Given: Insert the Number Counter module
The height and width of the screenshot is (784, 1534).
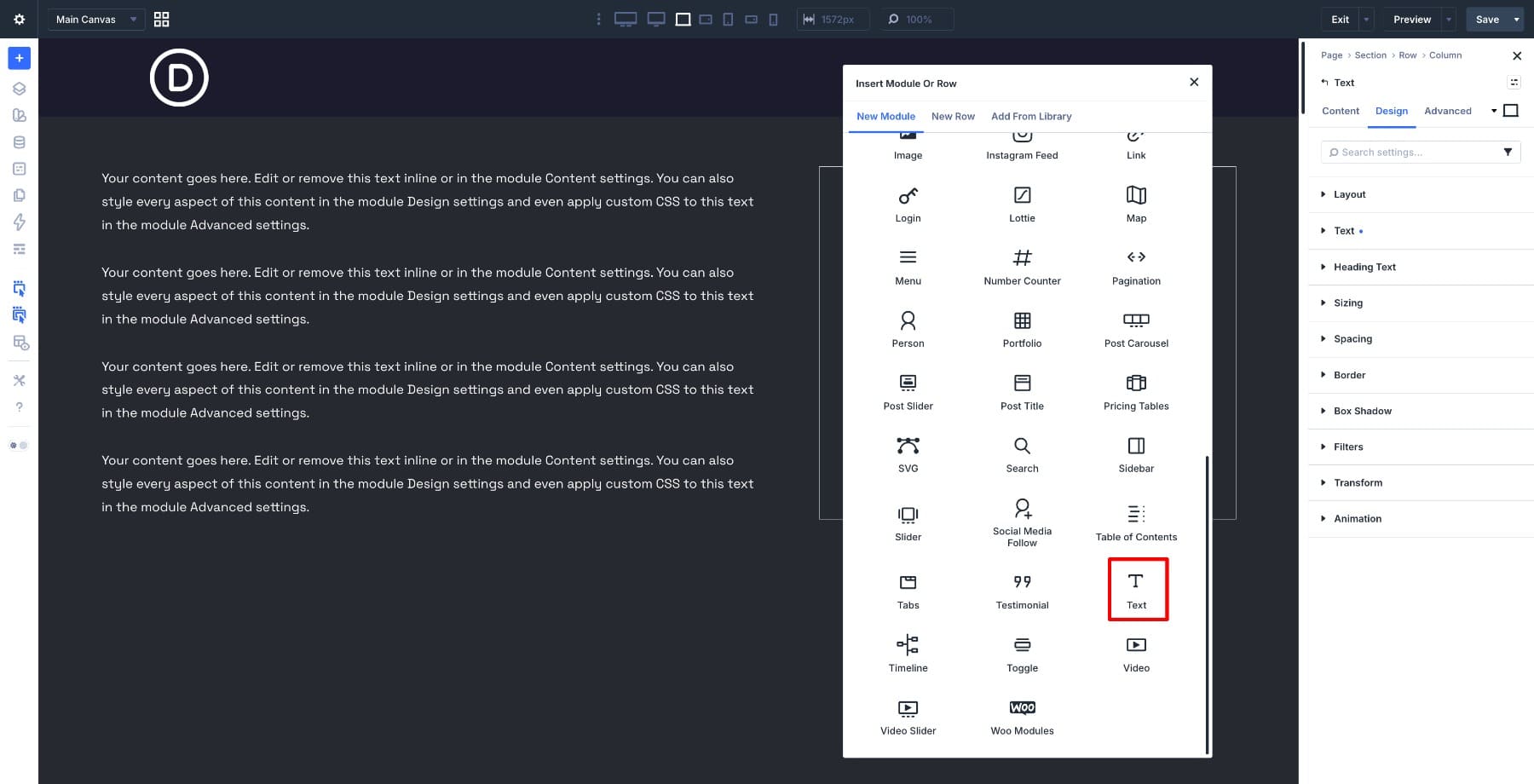Looking at the screenshot, I should point(1022,267).
